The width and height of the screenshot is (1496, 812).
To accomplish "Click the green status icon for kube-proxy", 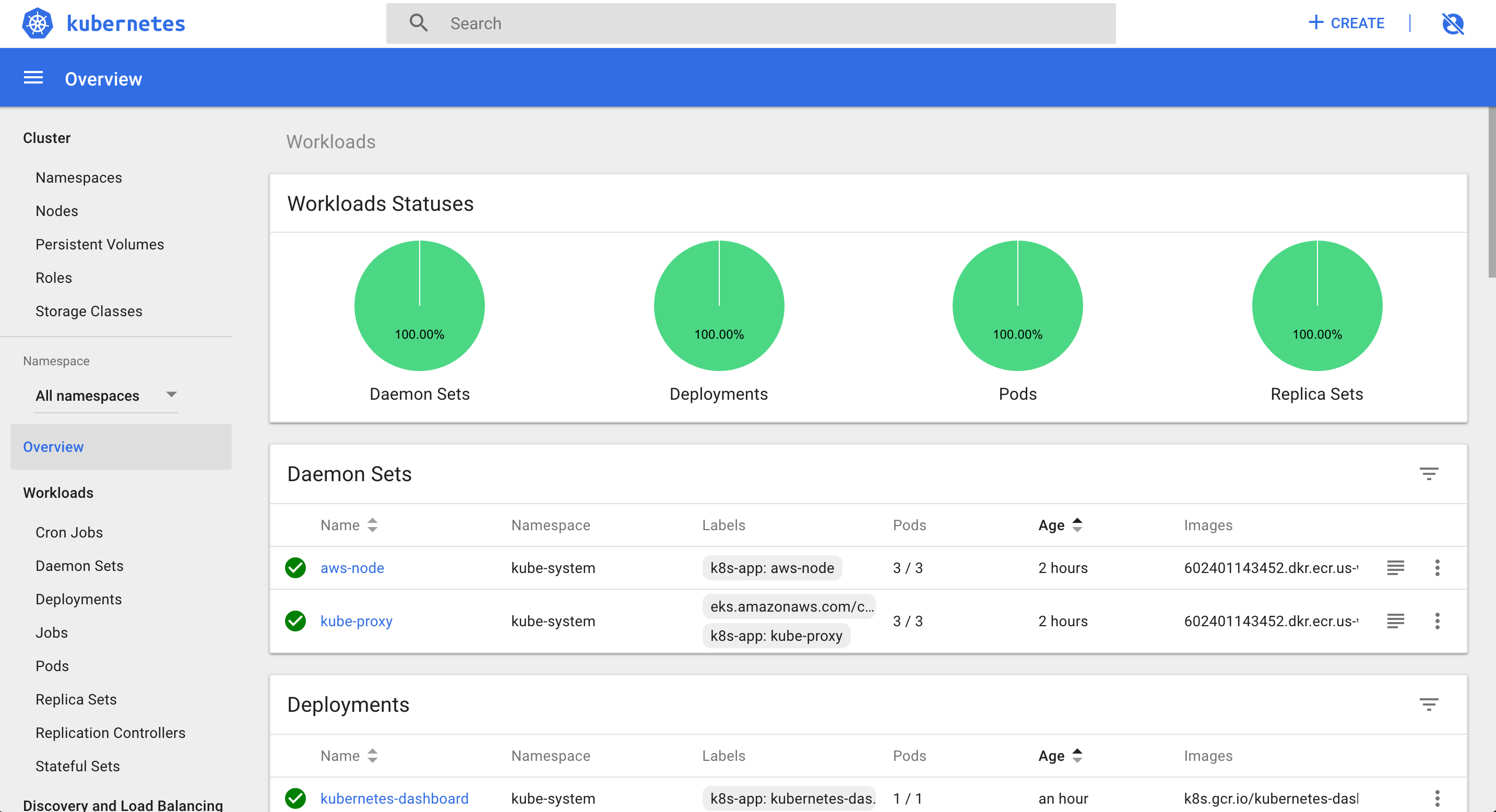I will (296, 620).
